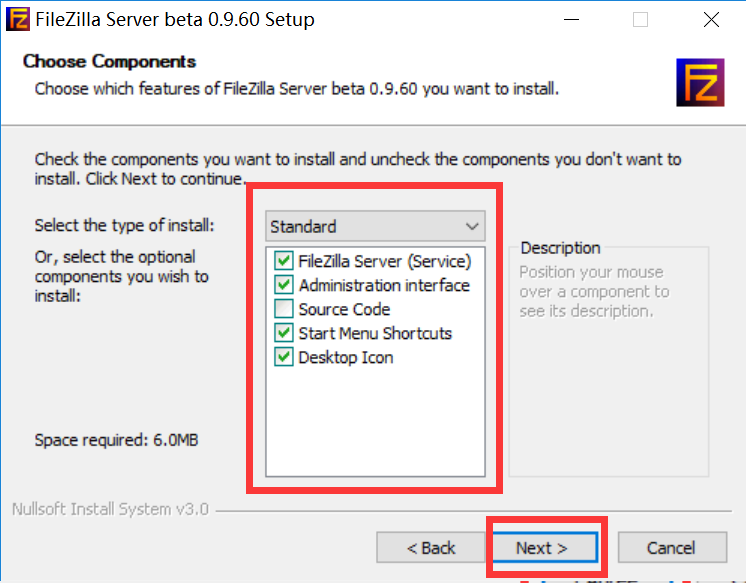This screenshot has height=583, width=746.
Task: Click the Choose Components heading
Action: pyautogui.click(x=109, y=61)
